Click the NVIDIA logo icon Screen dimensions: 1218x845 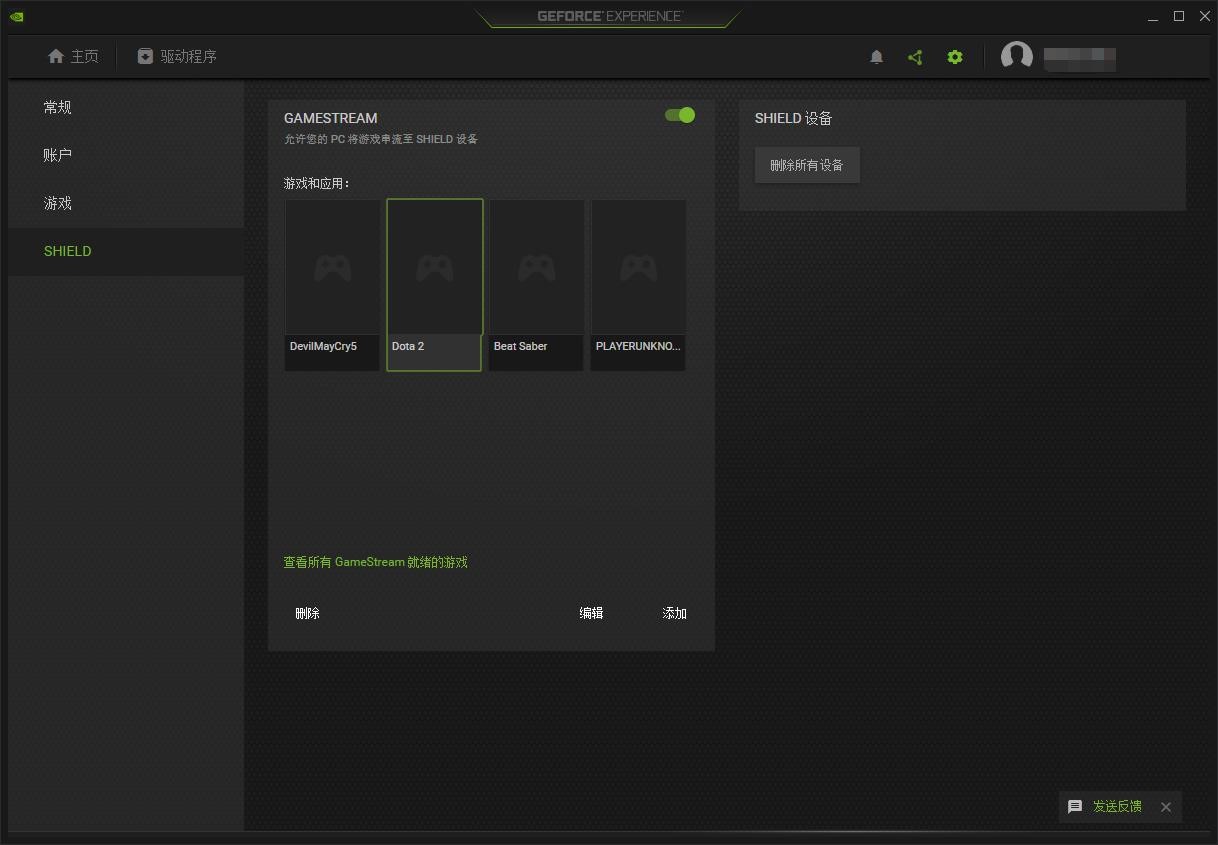17,16
